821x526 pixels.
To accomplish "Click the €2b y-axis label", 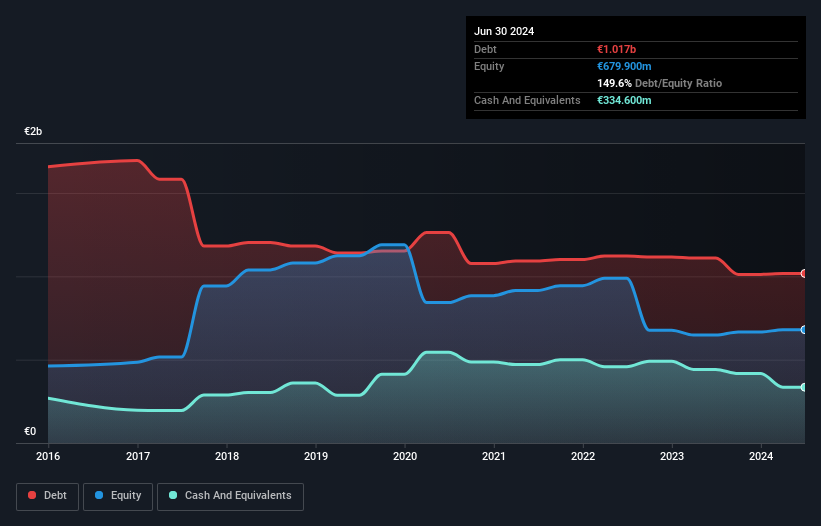I will tap(33, 131).
